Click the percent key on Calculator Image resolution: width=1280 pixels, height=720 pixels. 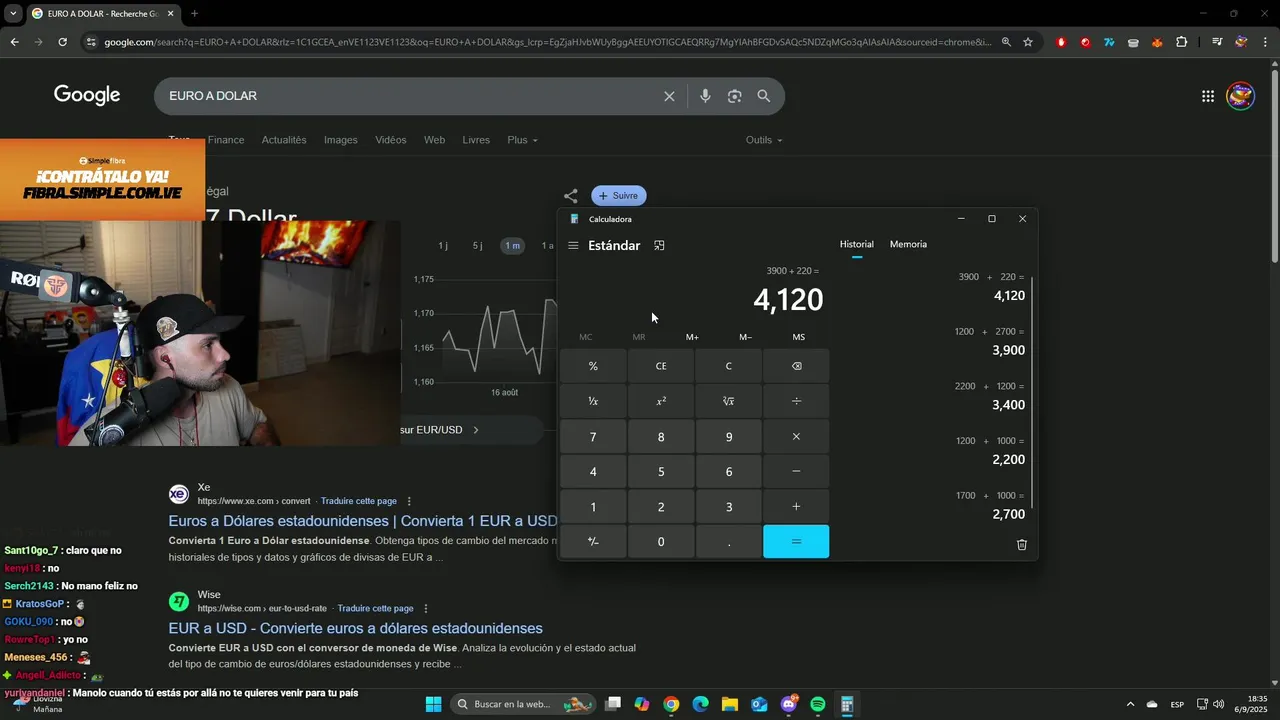593,366
